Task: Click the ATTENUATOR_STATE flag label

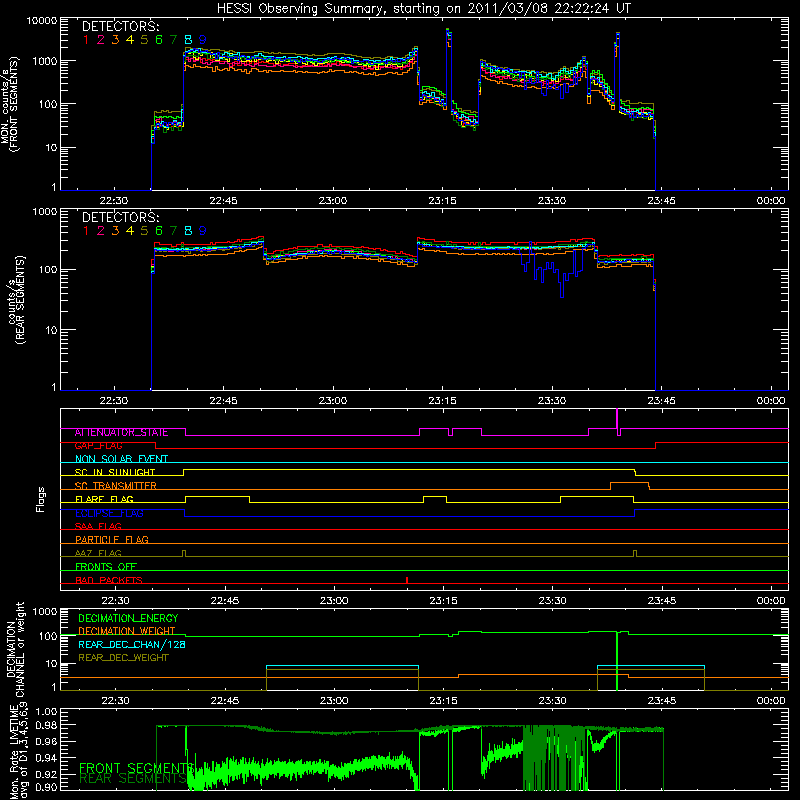Action: [x=121, y=433]
